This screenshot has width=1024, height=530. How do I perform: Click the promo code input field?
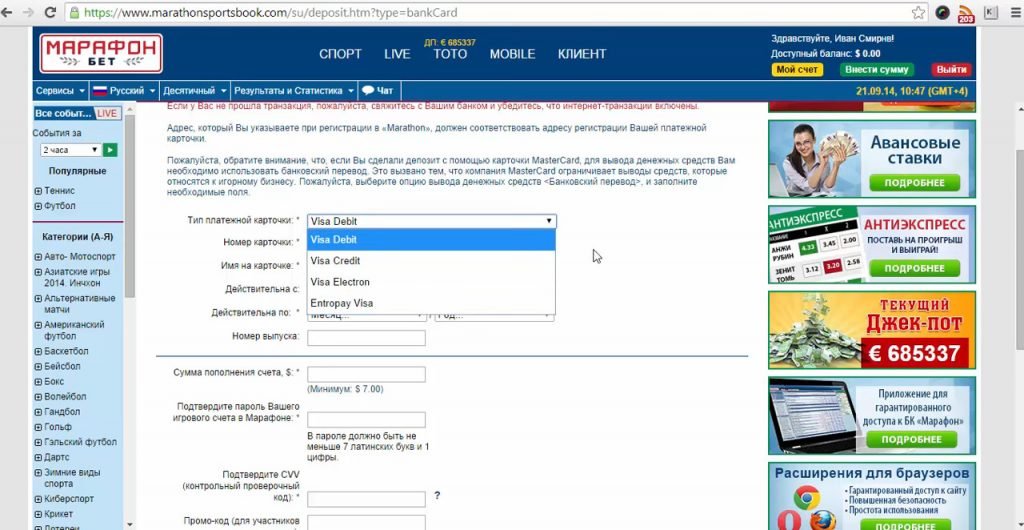tap(366, 523)
